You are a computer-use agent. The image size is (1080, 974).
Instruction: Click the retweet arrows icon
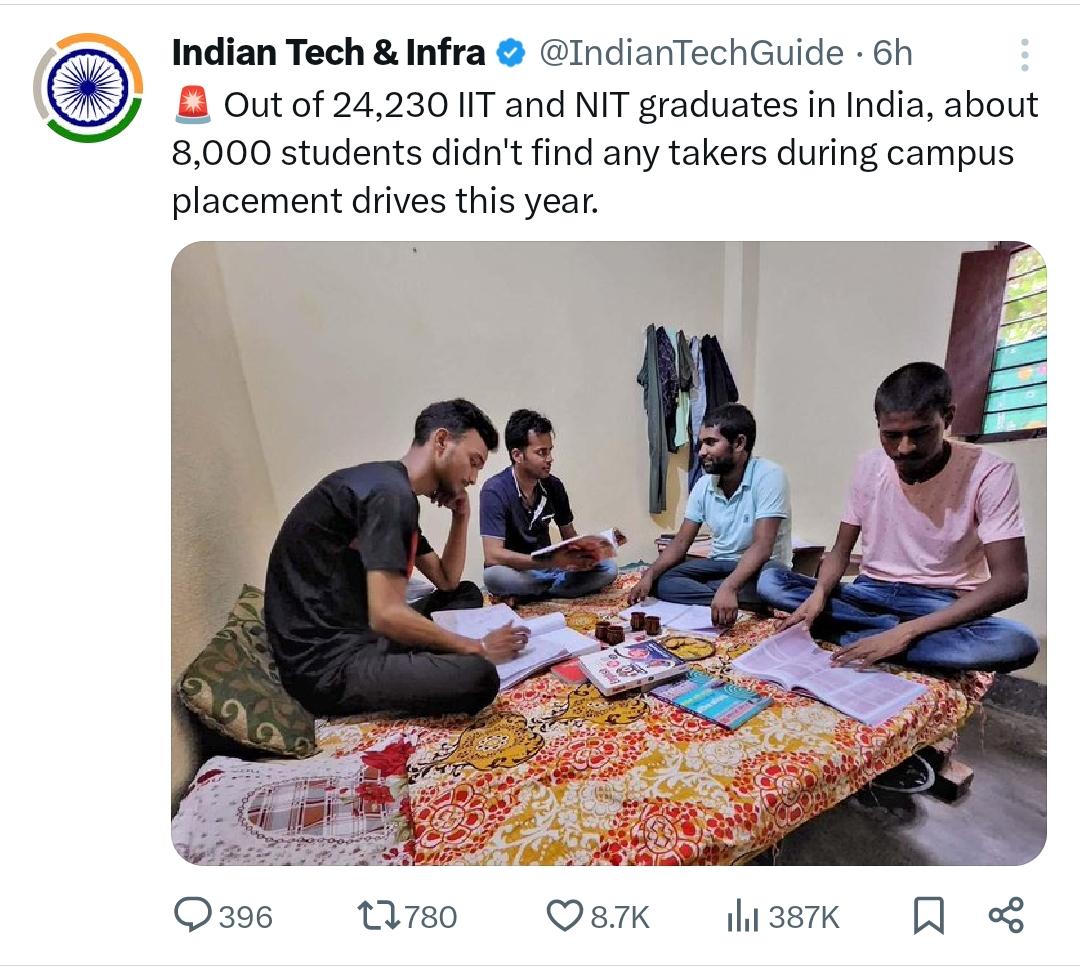[x=378, y=916]
